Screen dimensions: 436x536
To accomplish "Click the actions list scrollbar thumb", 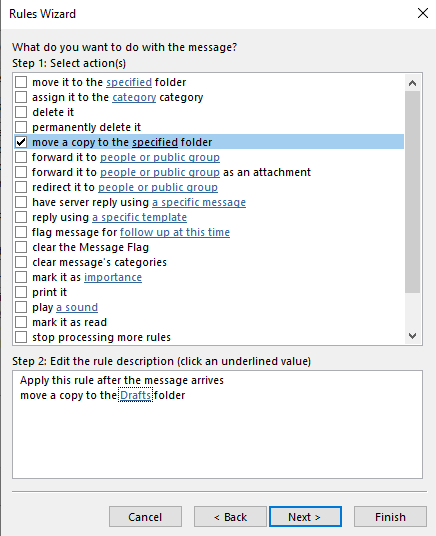I will pos(412,192).
